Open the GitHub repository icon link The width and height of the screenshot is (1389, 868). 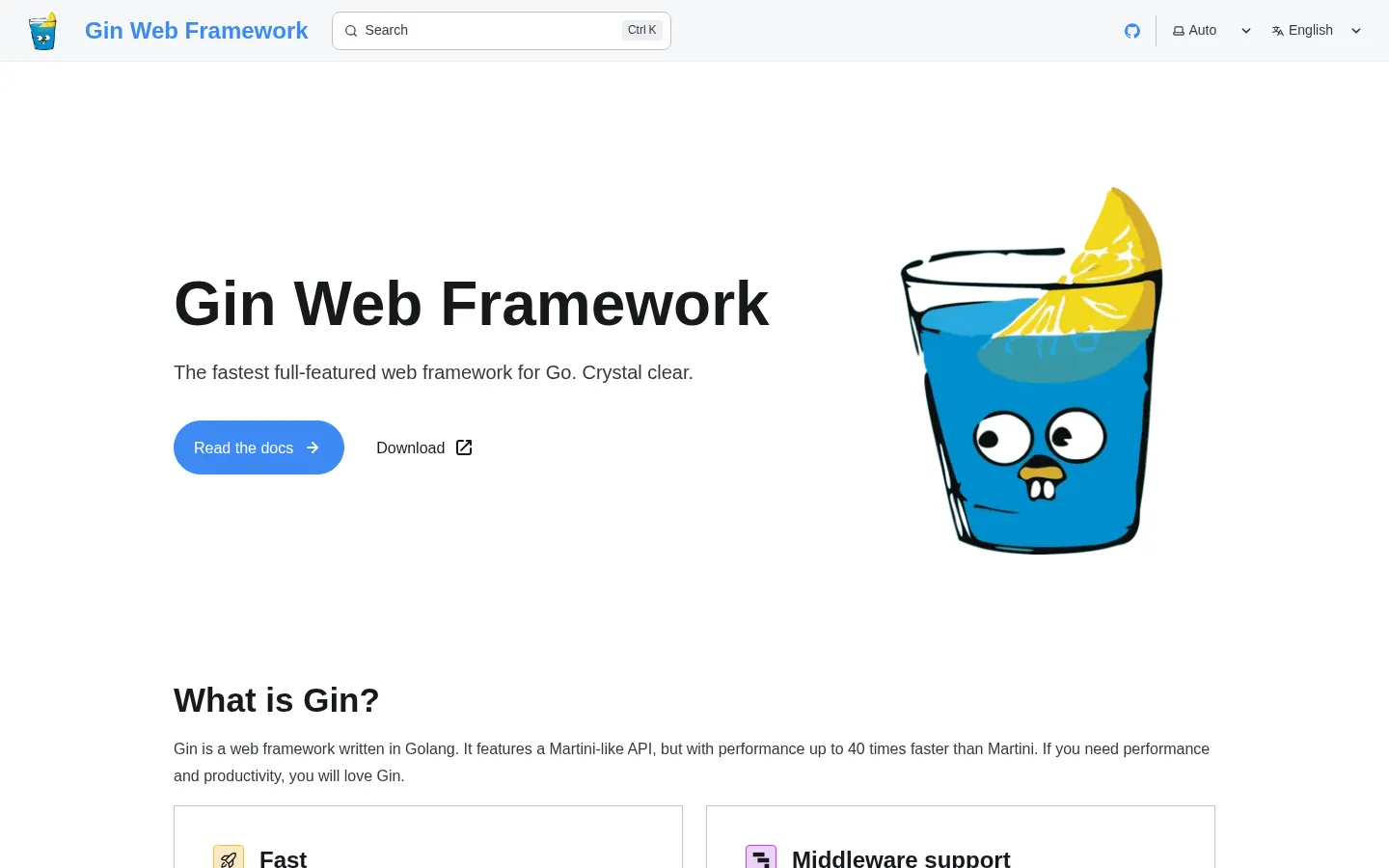pyautogui.click(x=1132, y=31)
